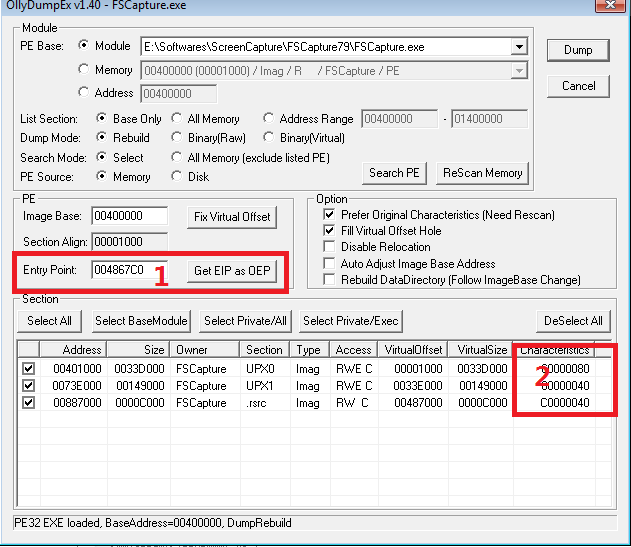This screenshot has height=547, width=631.
Task: Click Get EIP as OEP button
Action: point(232,271)
